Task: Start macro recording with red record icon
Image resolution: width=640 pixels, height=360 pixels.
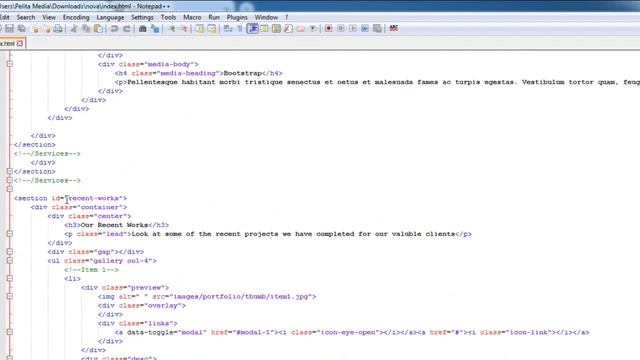Action: tap(329, 29)
